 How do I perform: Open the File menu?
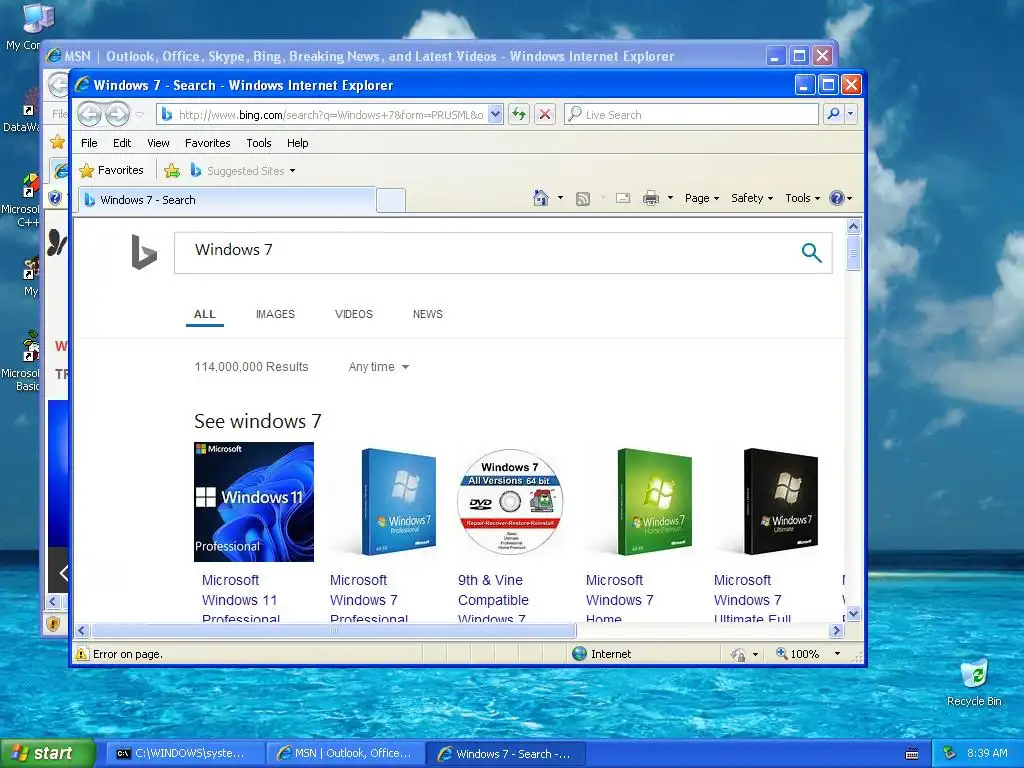pyautogui.click(x=89, y=143)
